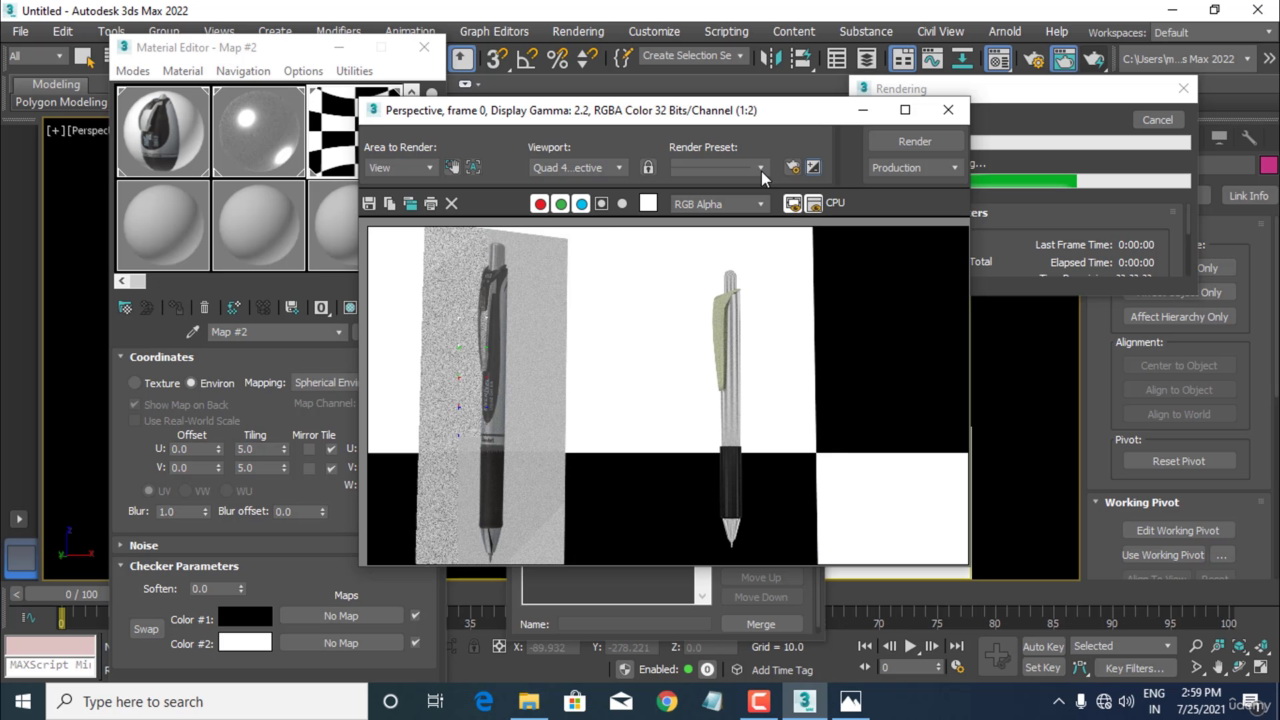Click the Print Image icon in render window

[x=431, y=204]
